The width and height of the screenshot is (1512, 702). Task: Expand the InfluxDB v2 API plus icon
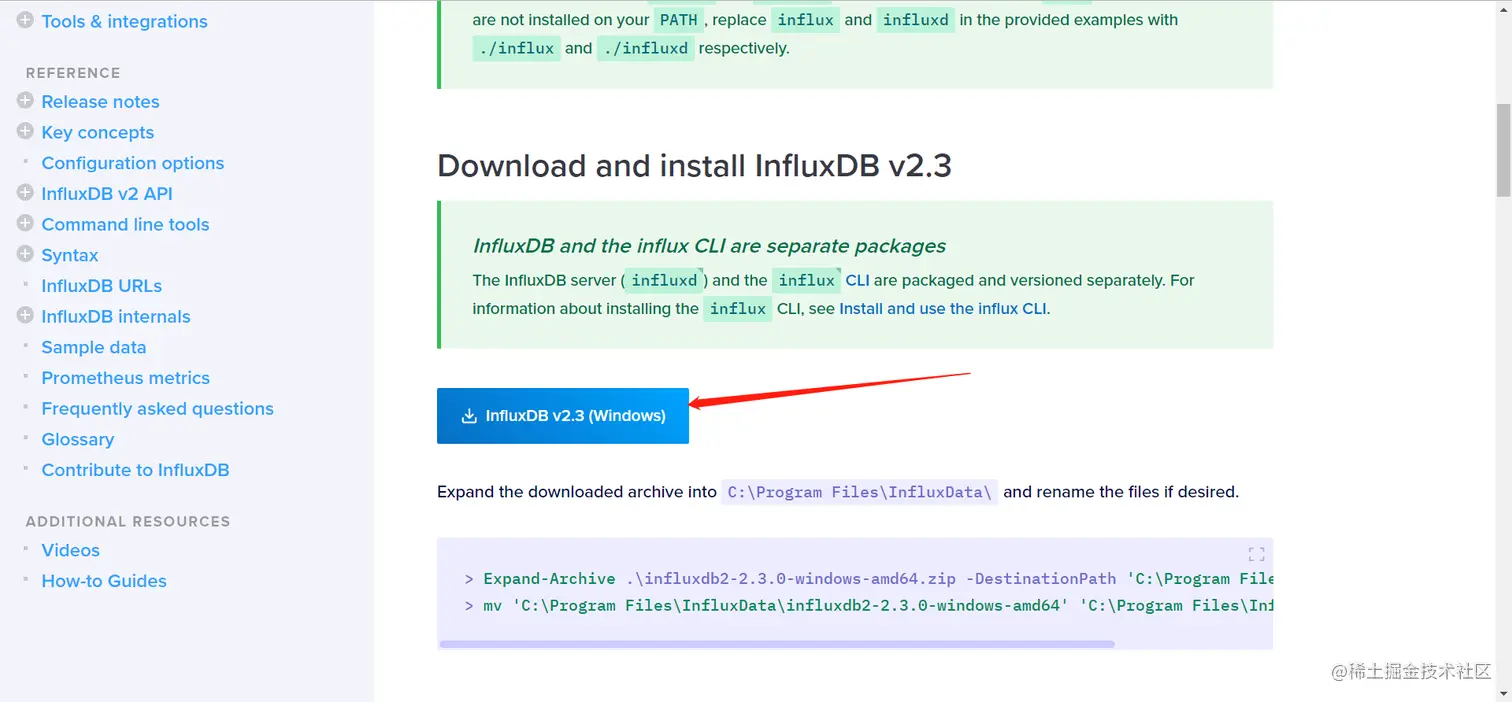click(x=25, y=193)
